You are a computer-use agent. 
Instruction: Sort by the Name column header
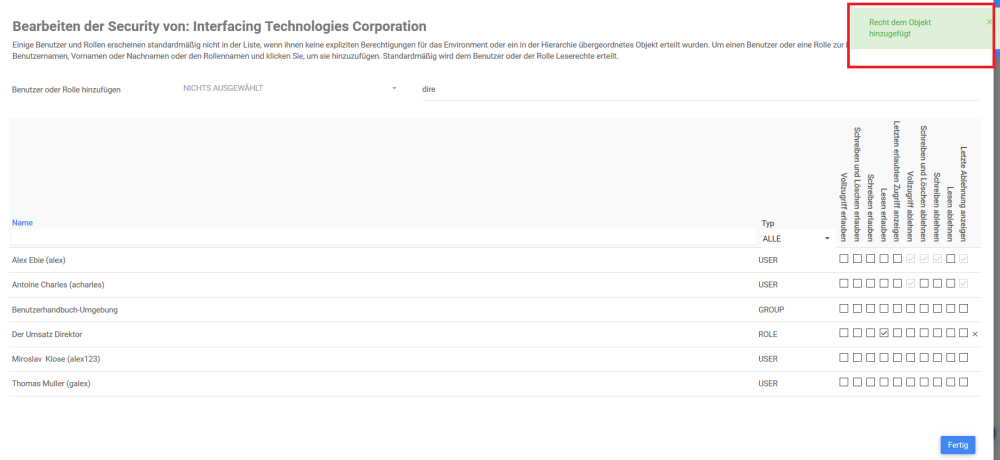22,223
